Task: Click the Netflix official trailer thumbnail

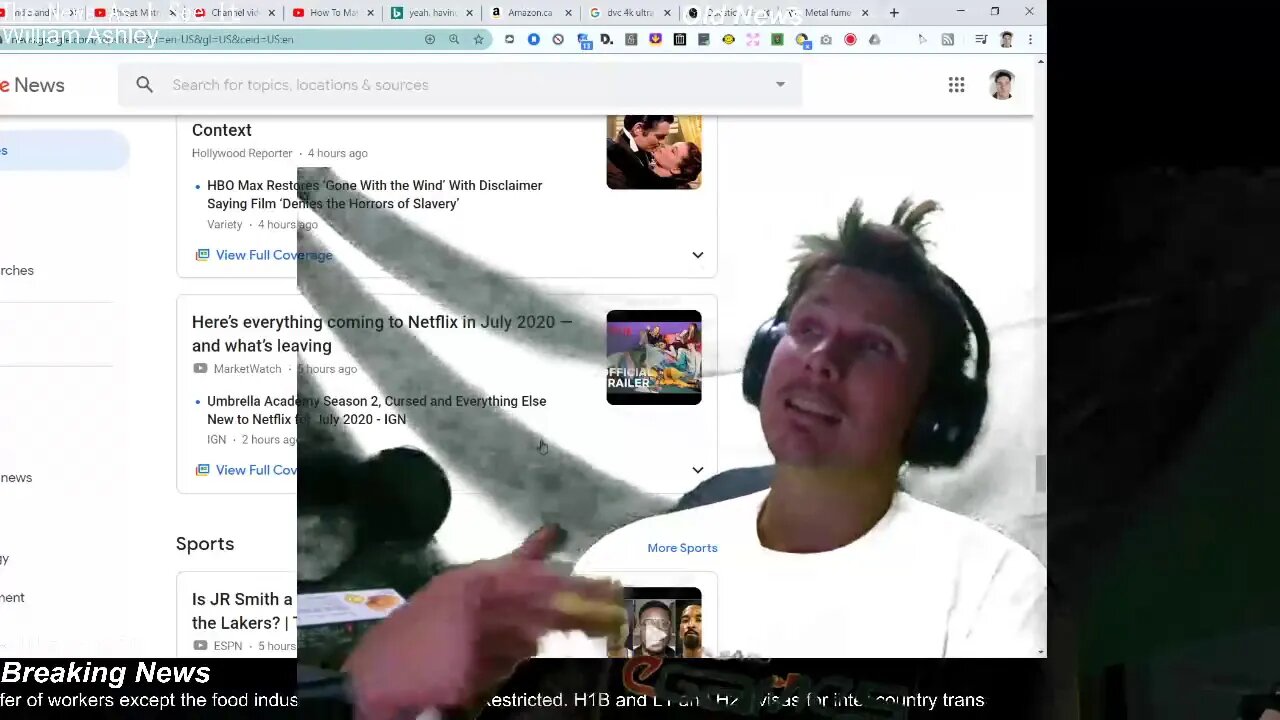Action: (654, 357)
